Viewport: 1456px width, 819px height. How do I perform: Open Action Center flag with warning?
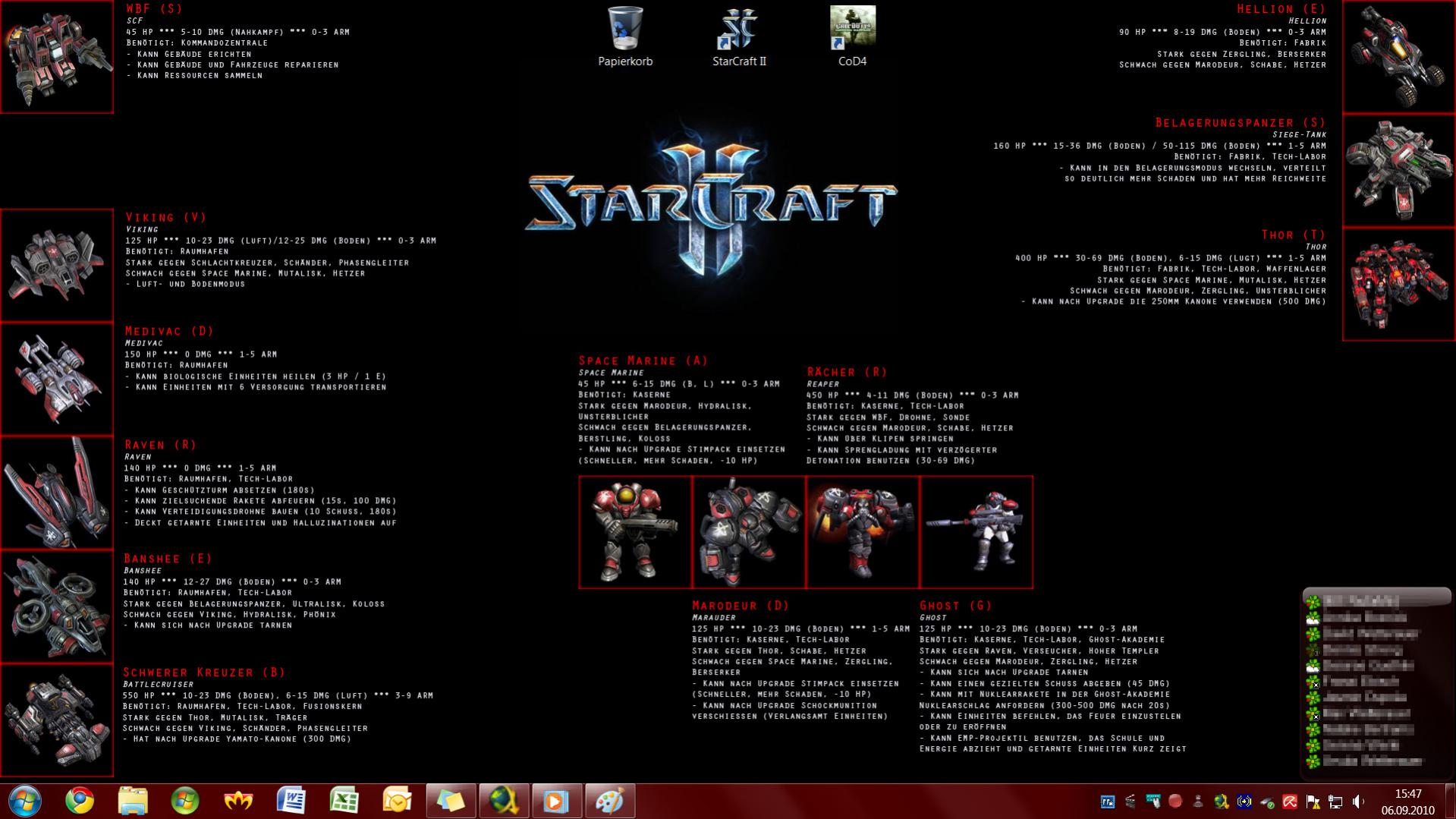[x=1313, y=802]
